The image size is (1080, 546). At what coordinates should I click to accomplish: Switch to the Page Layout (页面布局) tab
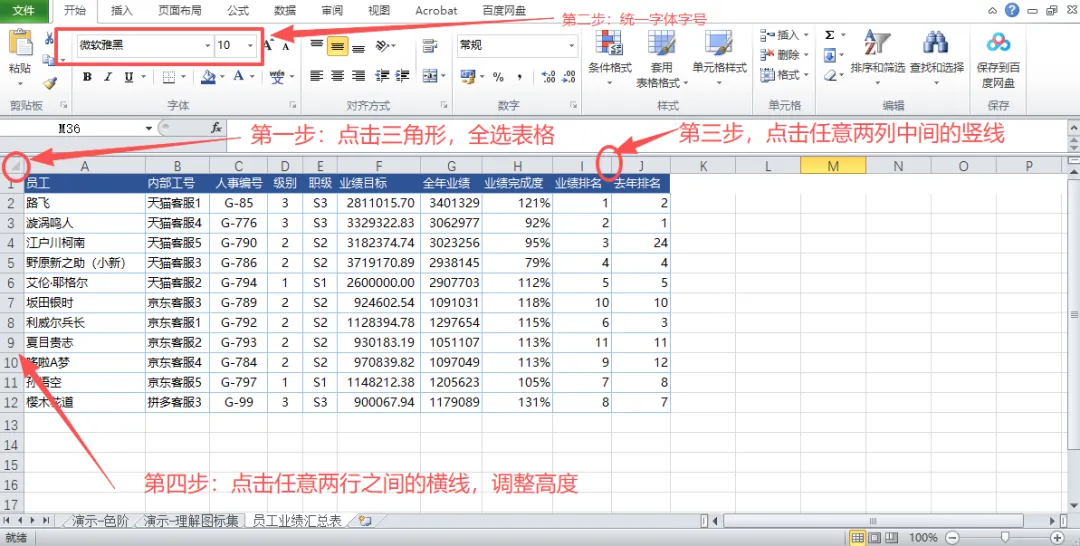[x=180, y=10]
